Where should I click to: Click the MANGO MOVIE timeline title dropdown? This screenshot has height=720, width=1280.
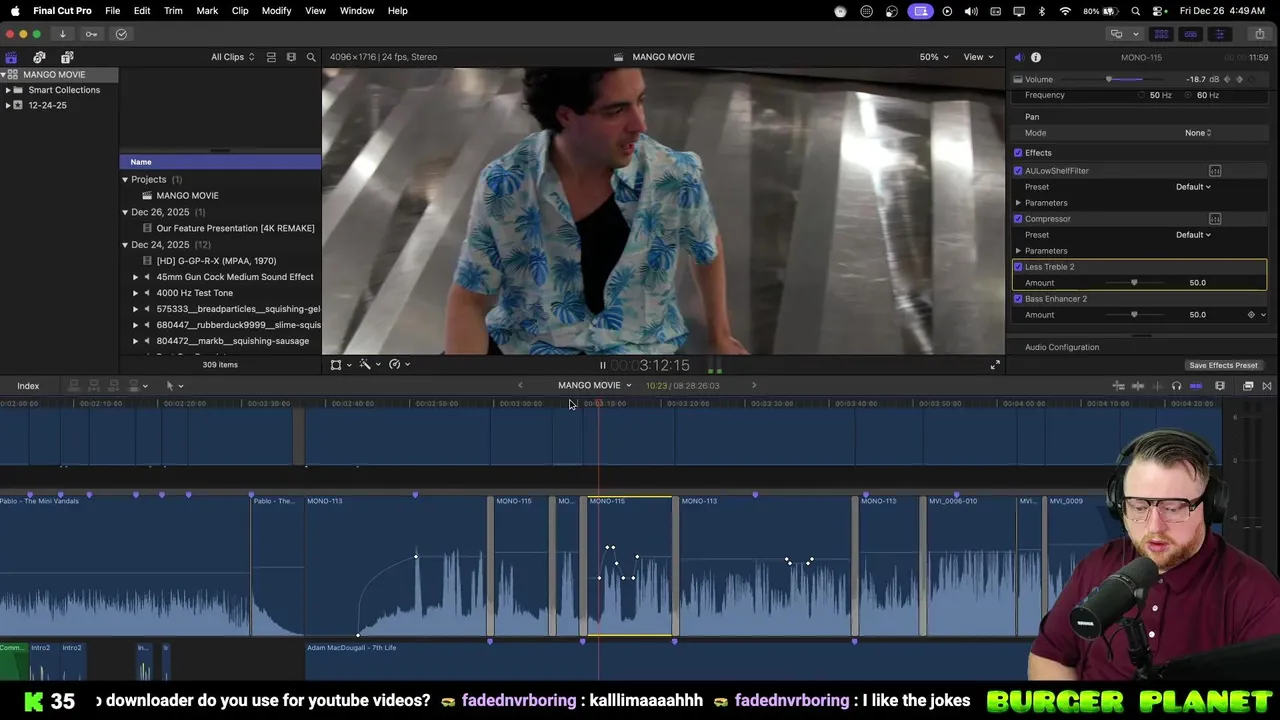[594, 385]
